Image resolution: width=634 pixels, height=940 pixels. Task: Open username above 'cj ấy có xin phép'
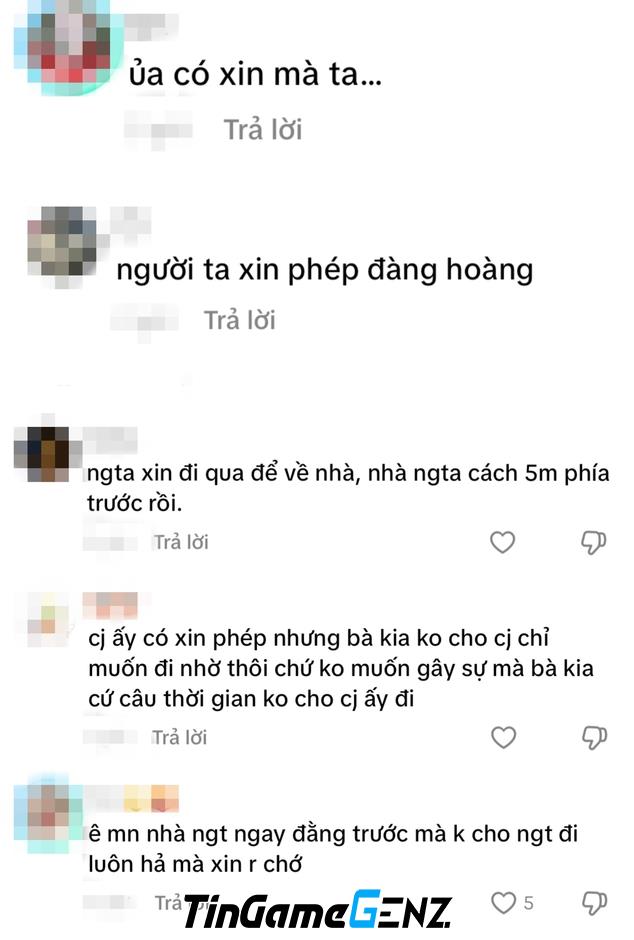[110, 605]
